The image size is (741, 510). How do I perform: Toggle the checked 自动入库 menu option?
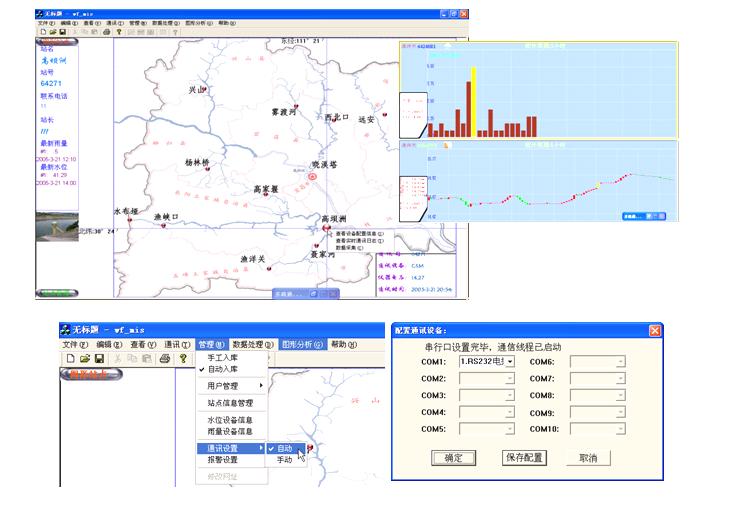229,369
